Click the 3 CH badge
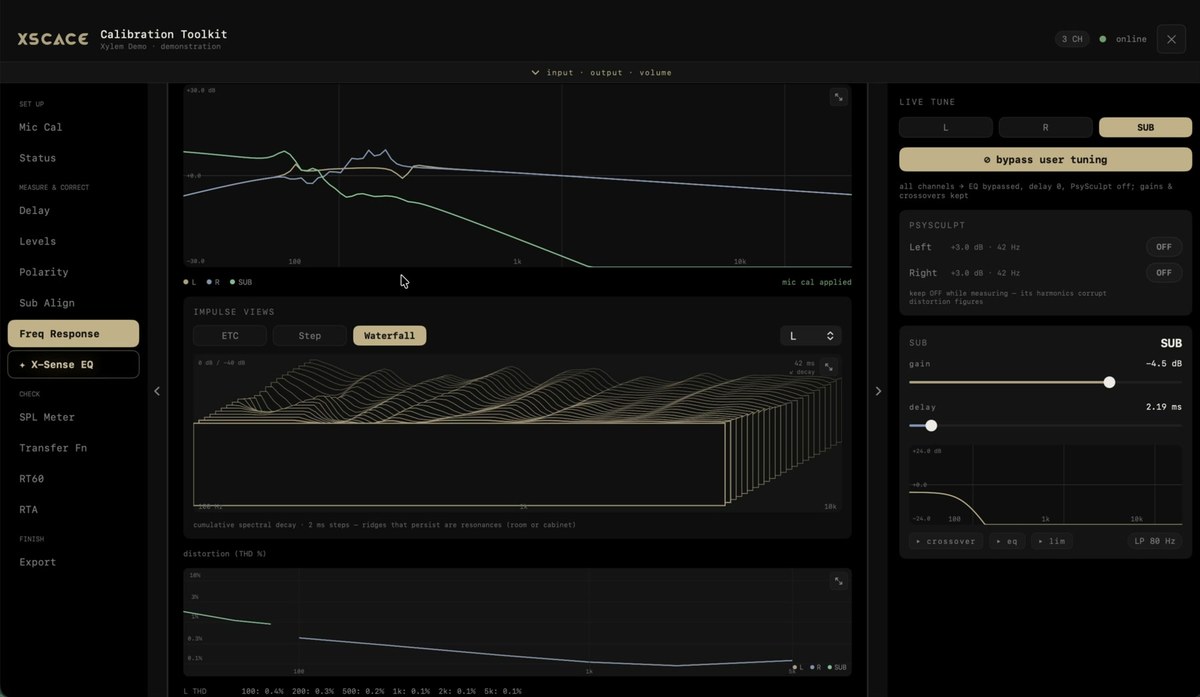 [x=1072, y=39]
